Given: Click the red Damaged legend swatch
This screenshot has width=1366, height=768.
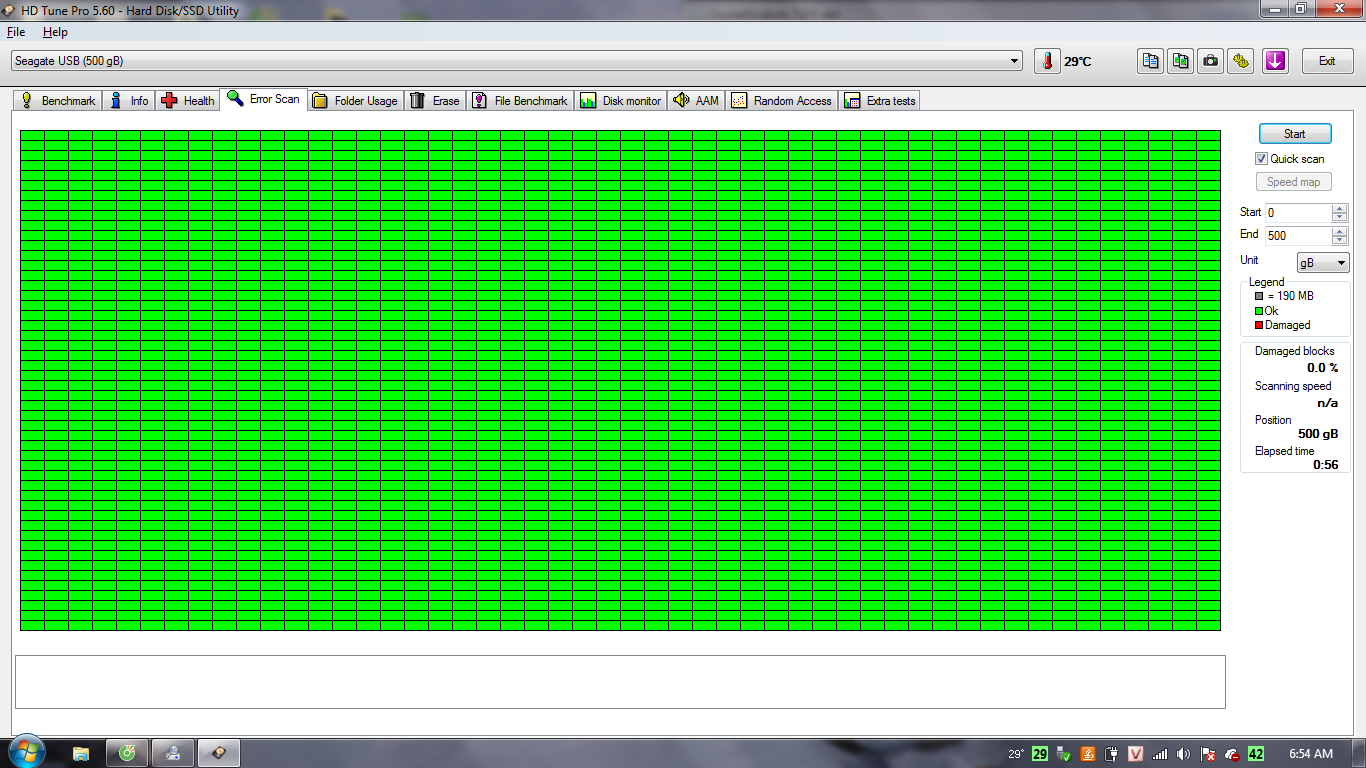Looking at the screenshot, I should tap(1259, 325).
